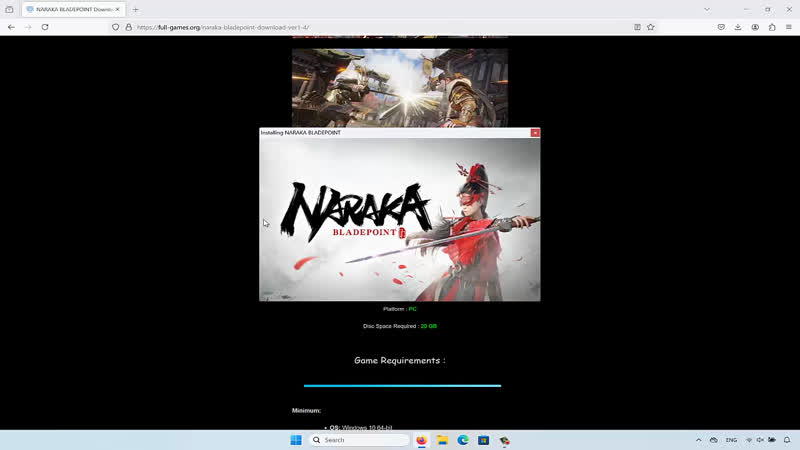Screen dimensions: 800x450
Task: Open the Firefox hamburger application menu
Action: 789,27
